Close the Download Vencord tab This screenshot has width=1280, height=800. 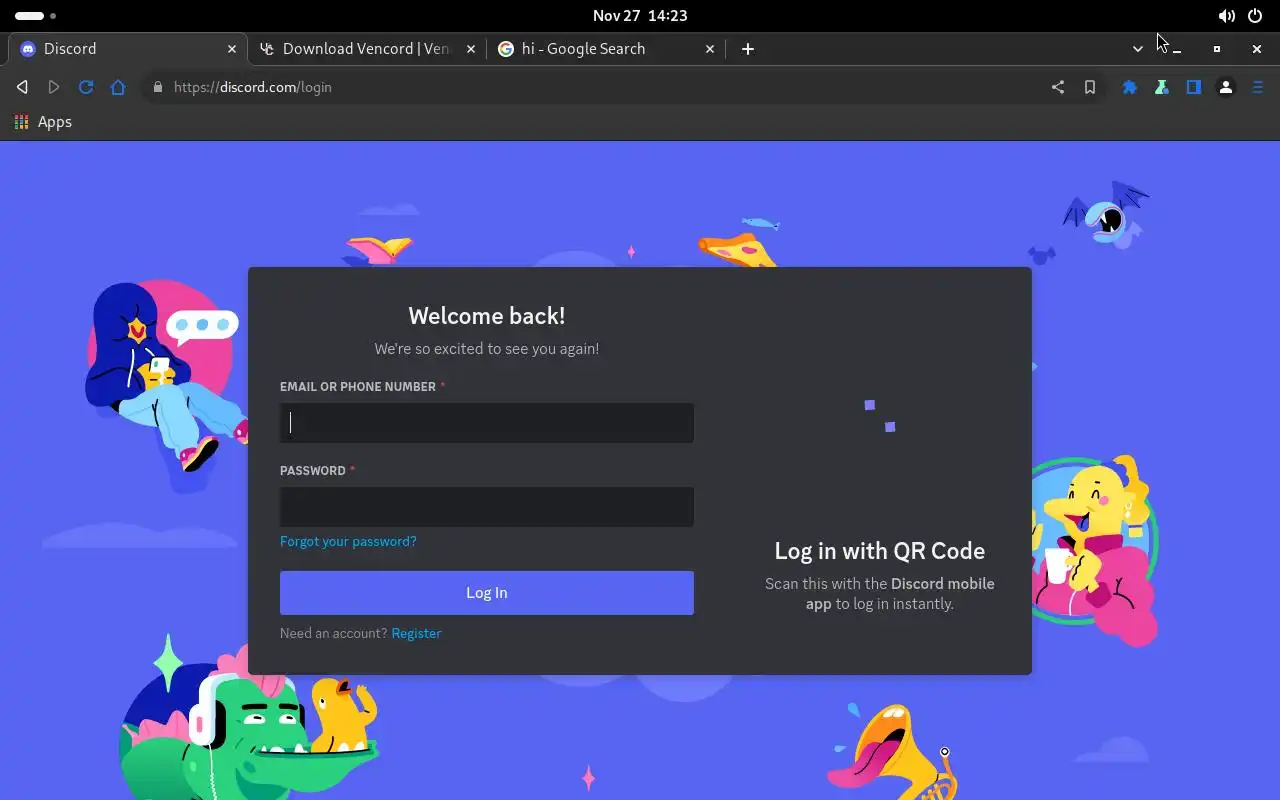point(471,48)
